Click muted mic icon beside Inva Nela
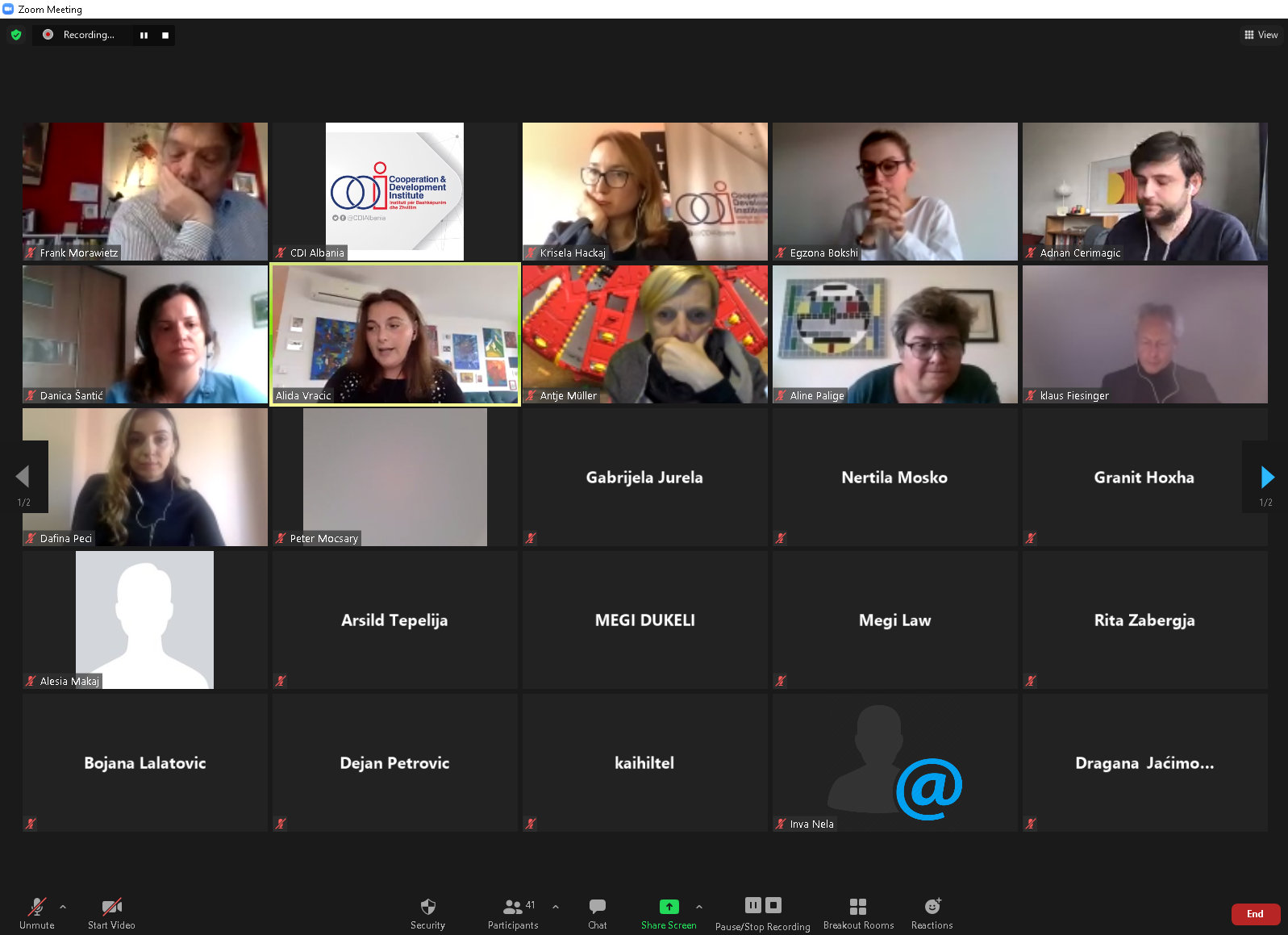Screen dimensions: 1288x935 pyautogui.click(x=781, y=824)
